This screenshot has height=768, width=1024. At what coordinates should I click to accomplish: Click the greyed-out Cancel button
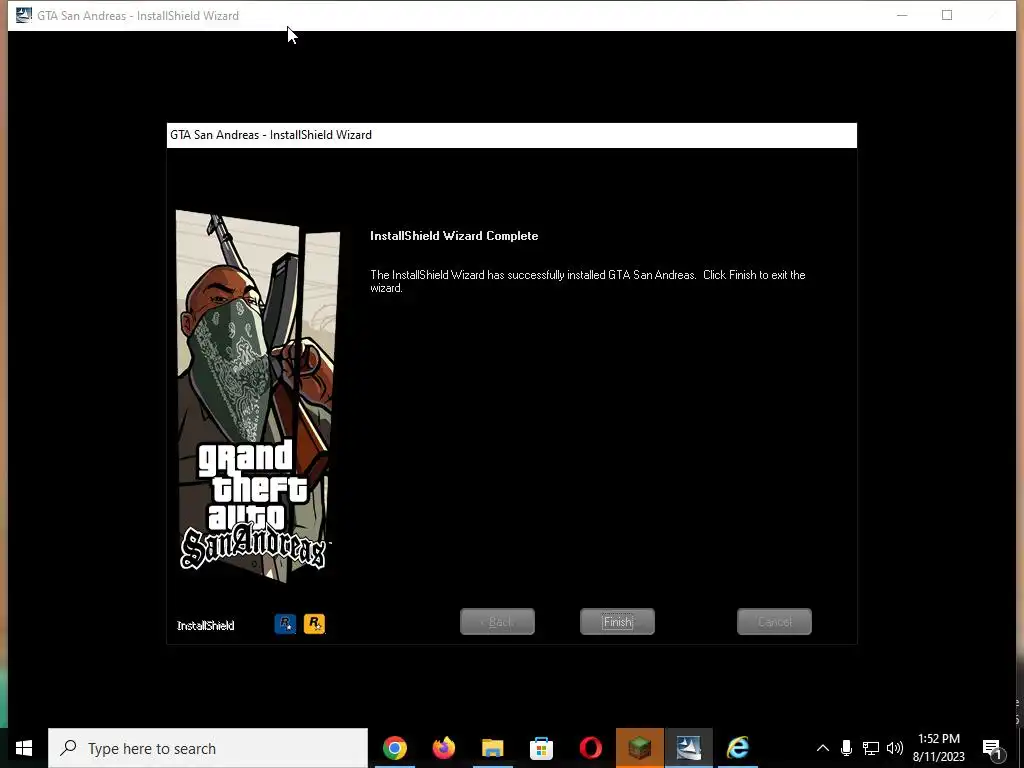point(774,622)
